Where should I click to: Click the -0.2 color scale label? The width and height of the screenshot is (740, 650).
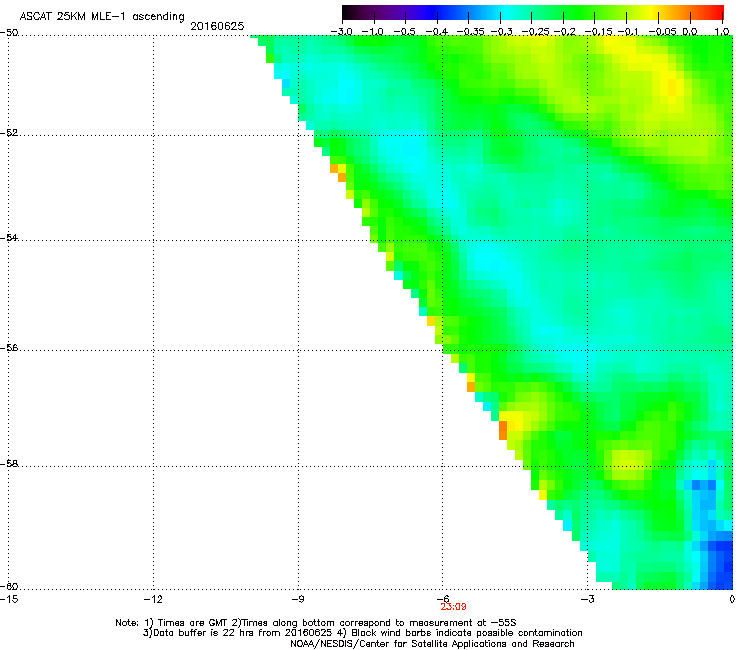[565, 32]
